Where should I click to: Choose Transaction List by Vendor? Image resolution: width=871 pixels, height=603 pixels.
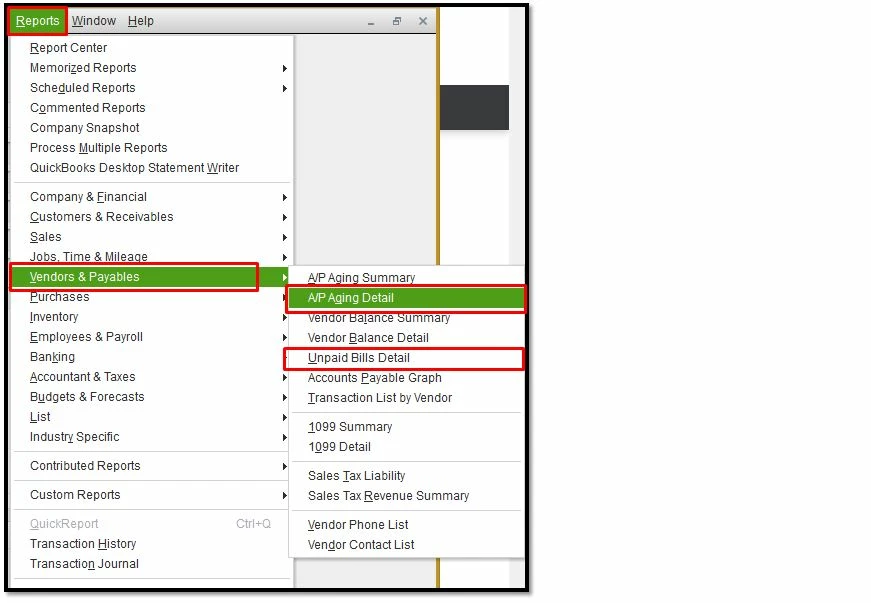(x=407, y=398)
